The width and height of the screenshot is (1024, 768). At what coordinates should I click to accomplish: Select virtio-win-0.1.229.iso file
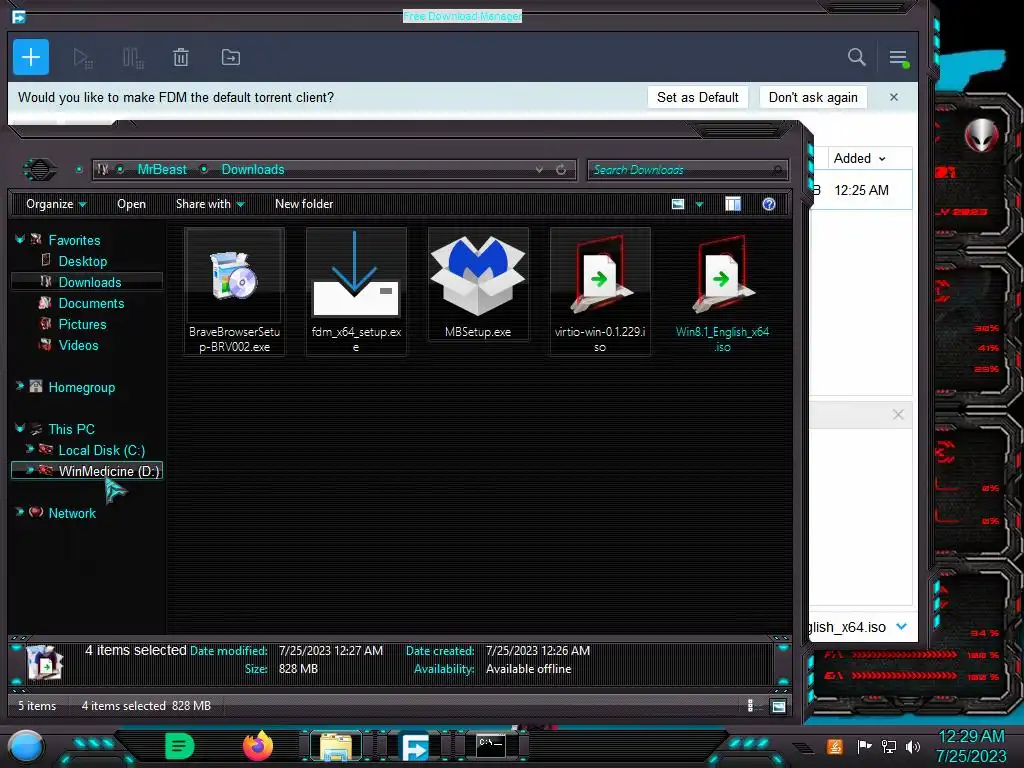tap(600, 291)
